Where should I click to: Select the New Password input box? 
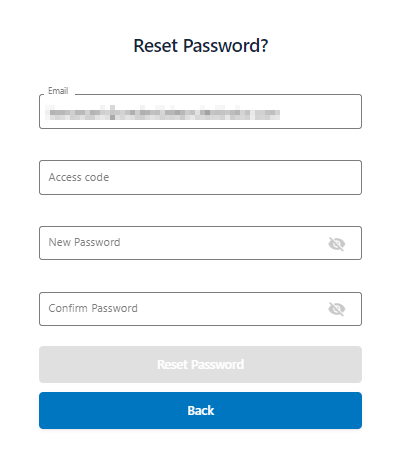pos(200,243)
